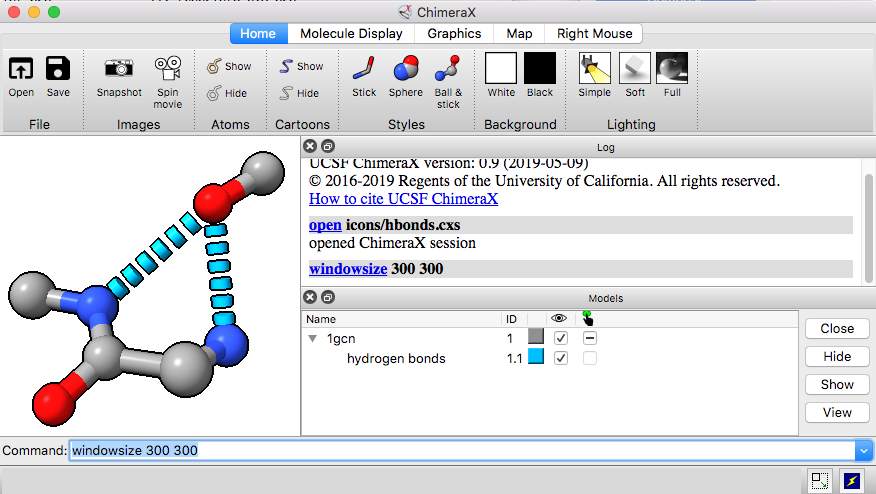Click the How to cite UCSF ChimeraX link

click(x=403, y=199)
